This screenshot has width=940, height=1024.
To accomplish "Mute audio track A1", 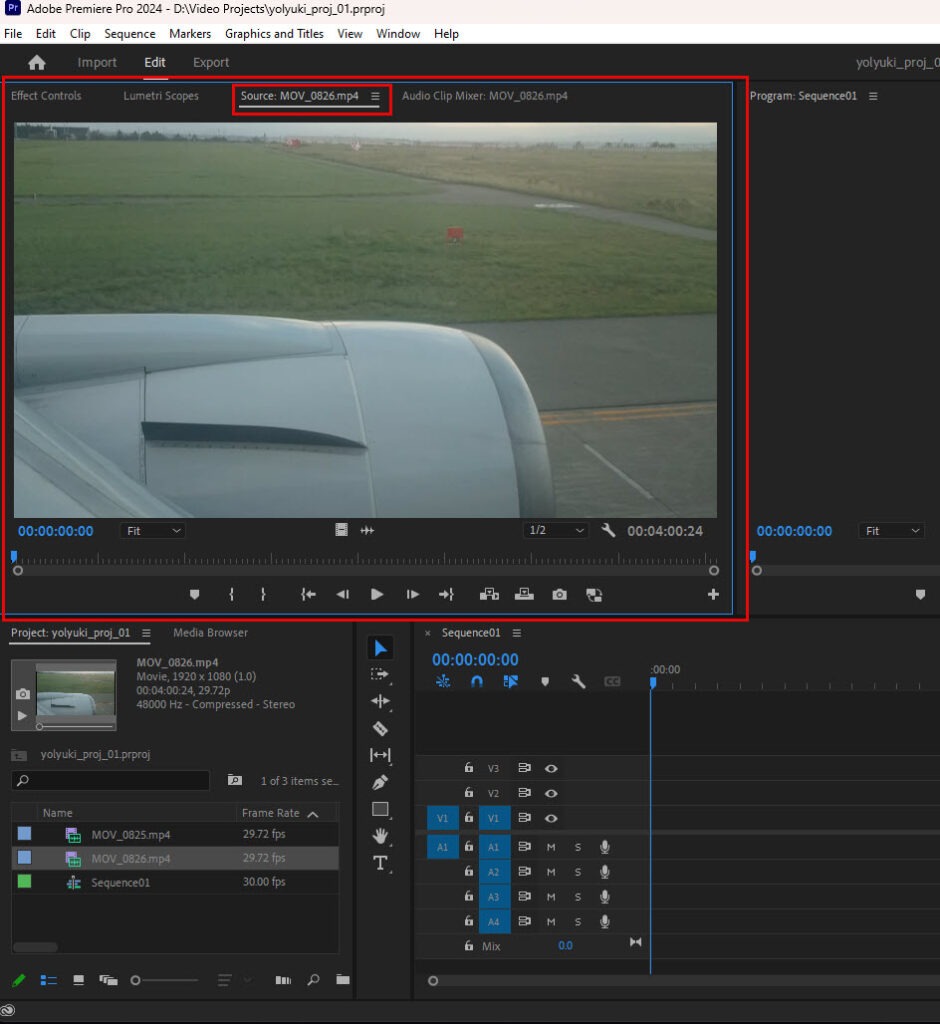I will point(550,847).
